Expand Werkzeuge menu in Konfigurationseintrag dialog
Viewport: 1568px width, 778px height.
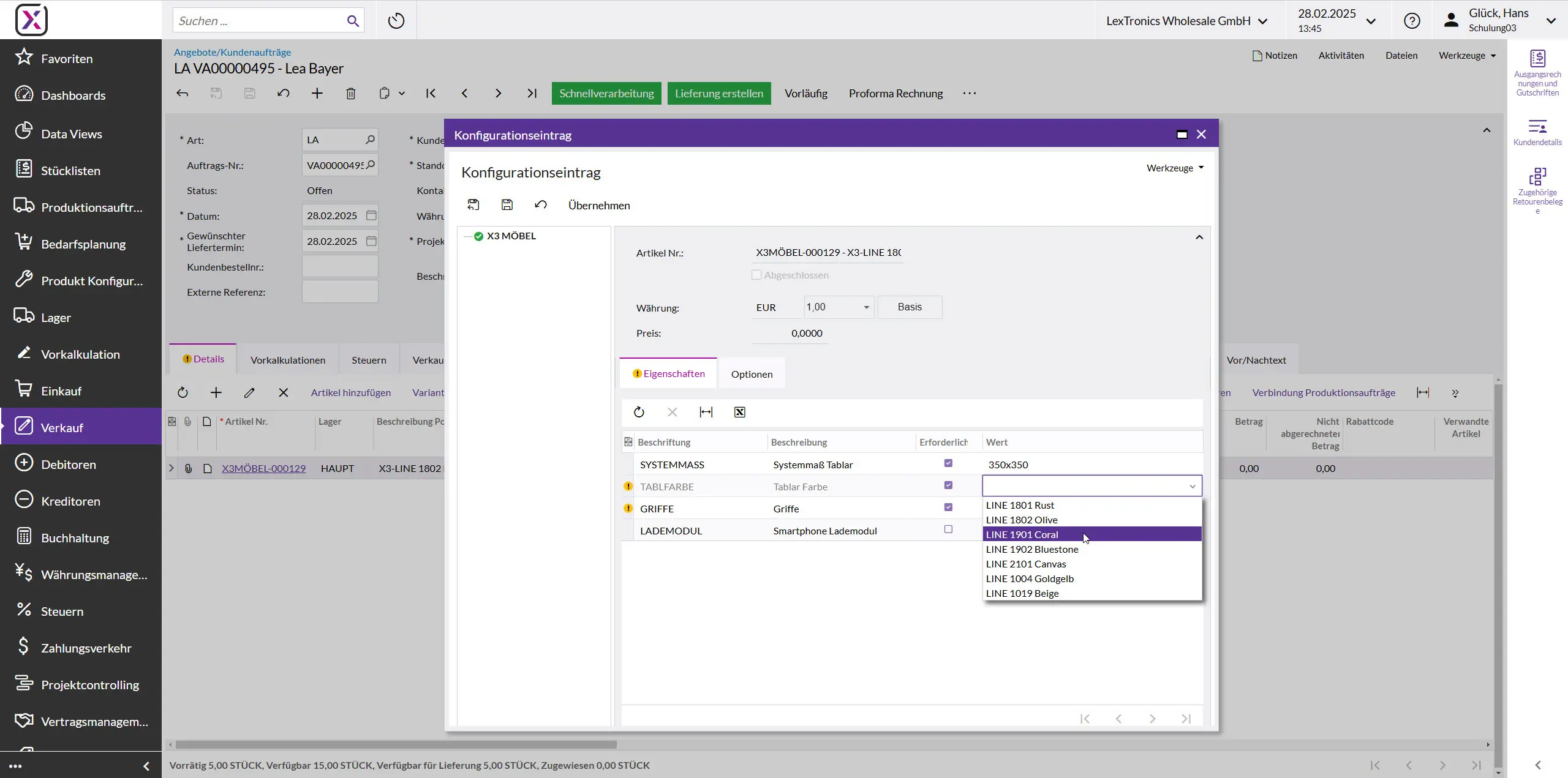[1175, 168]
